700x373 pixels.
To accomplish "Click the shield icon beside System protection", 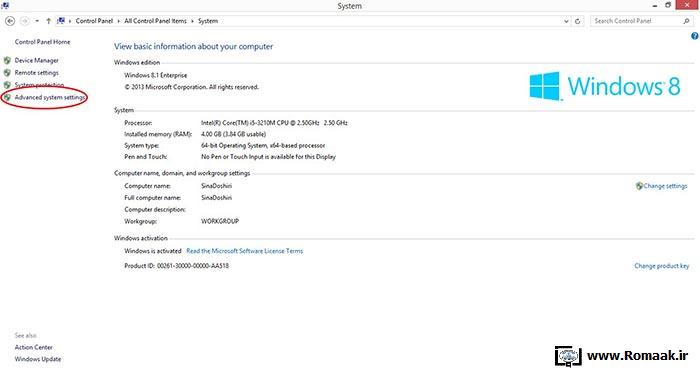I will tap(7, 85).
